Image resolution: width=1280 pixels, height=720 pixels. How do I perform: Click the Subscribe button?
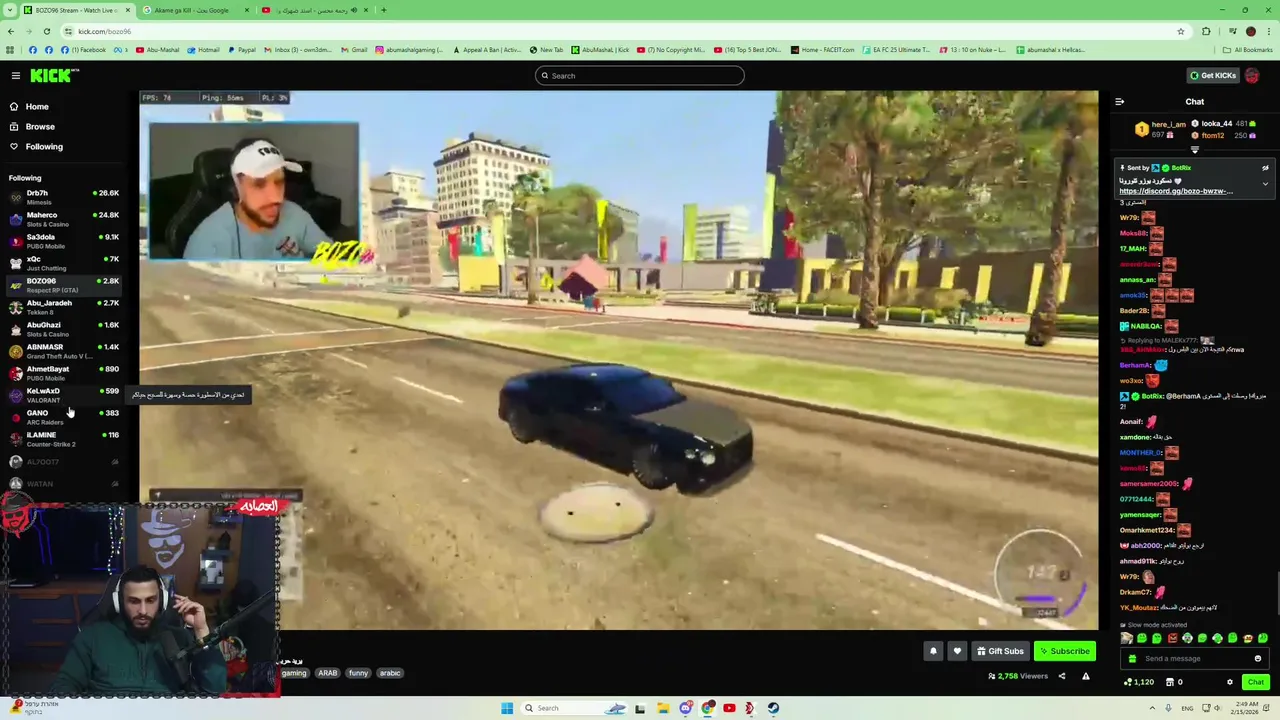[1064, 651]
